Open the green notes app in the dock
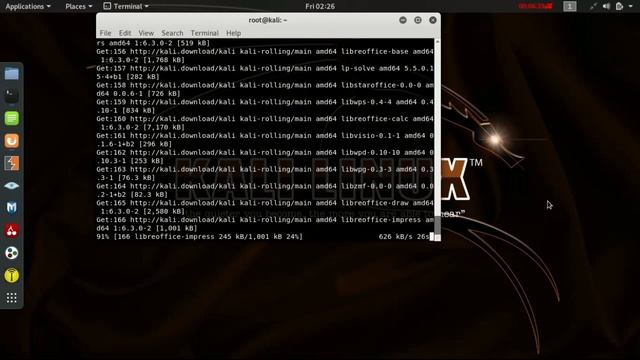Image resolution: width=640 pixels, height=360 pixels. [11, 118]
